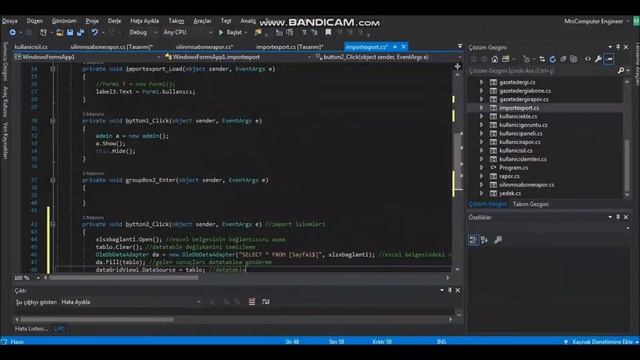Click the Undo arrow icon in the toolbar
The height and width of the screenshot is (360, 640).
(x=95, y=32)
